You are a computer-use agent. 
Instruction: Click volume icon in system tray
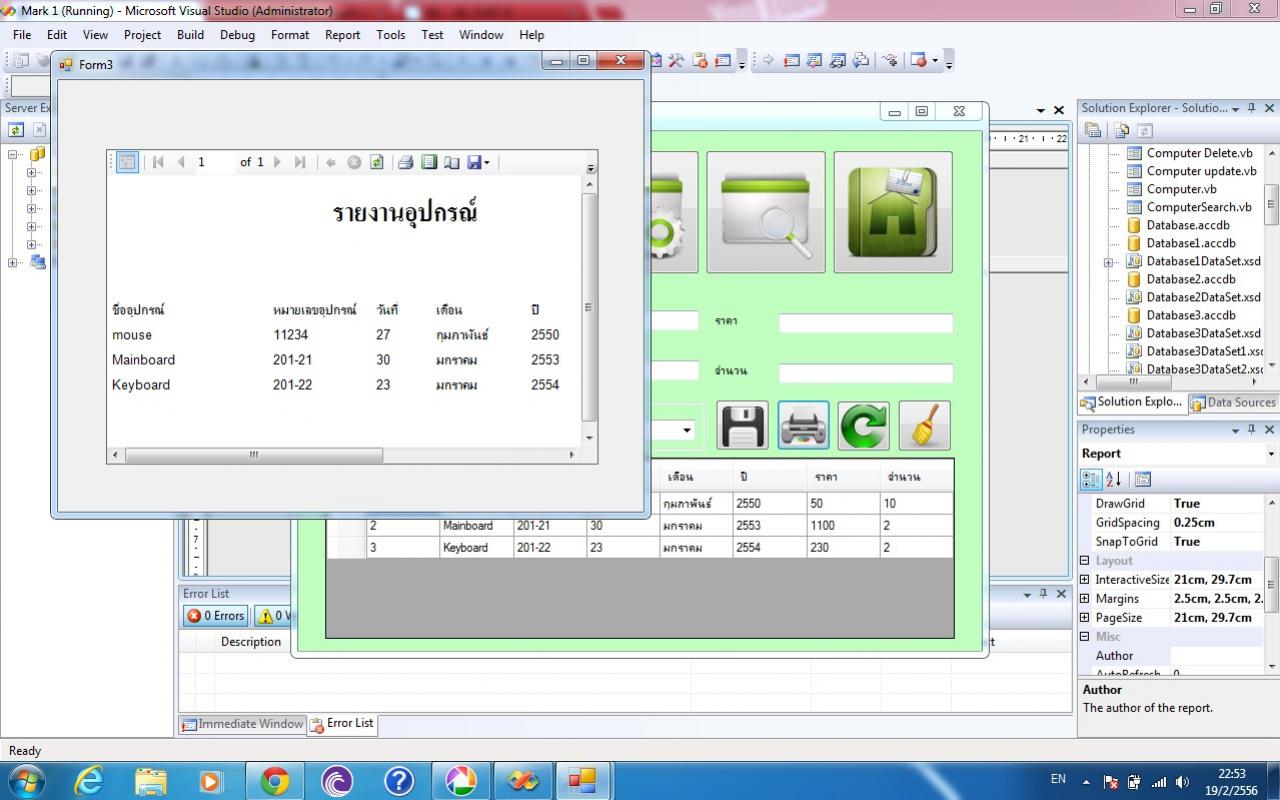[x=1184, y=782]
